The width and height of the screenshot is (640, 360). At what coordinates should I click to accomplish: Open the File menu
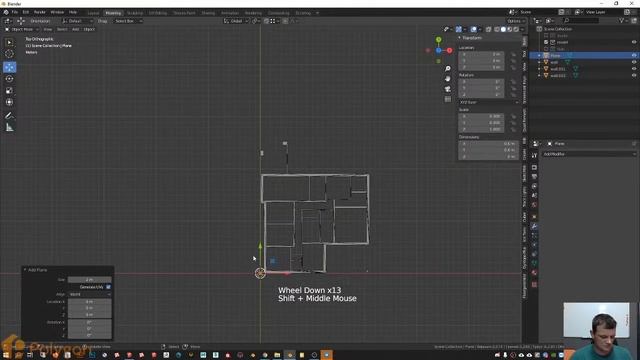click(15, 12)
